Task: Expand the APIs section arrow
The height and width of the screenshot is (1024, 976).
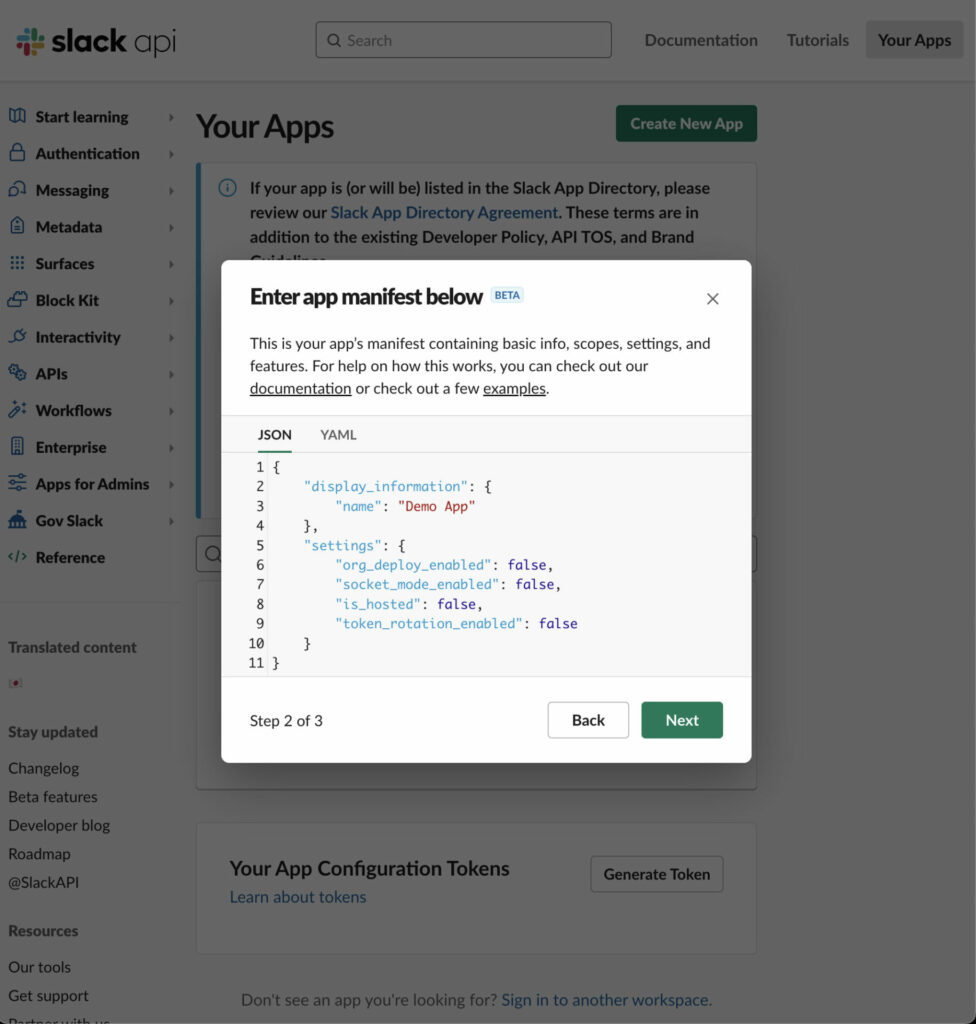Action: click(171, 374)
